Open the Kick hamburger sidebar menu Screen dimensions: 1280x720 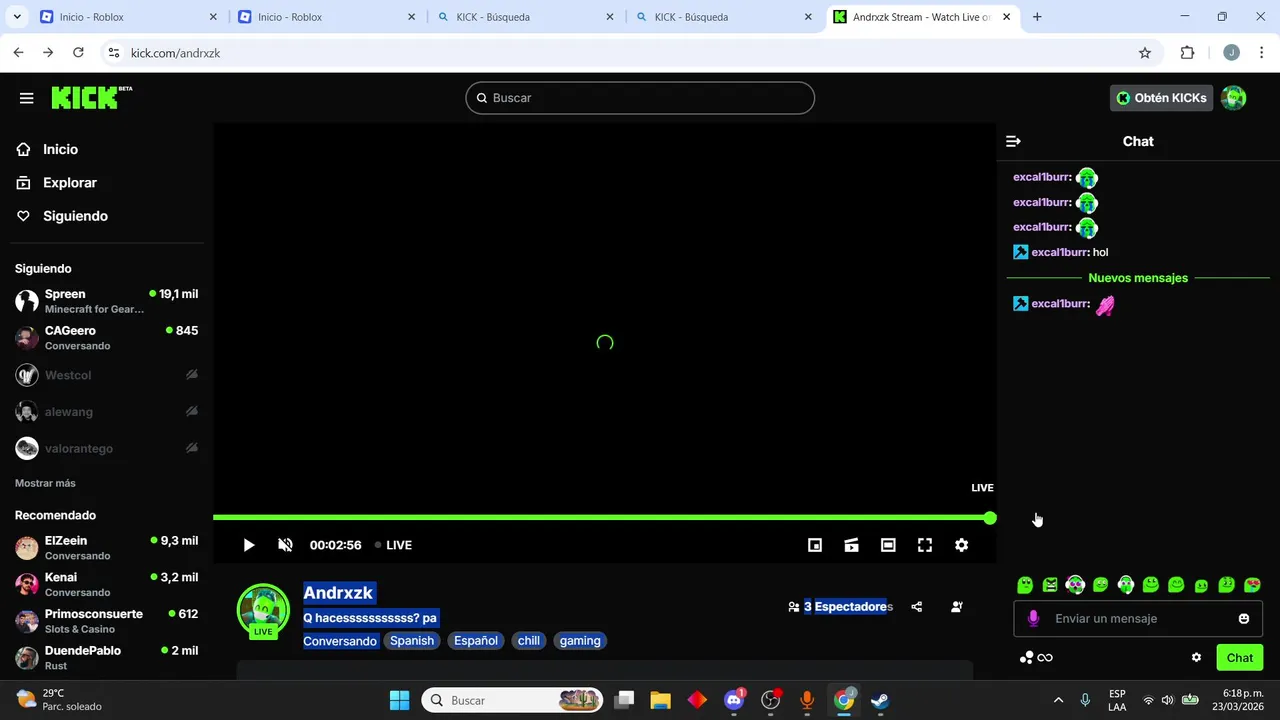pyautogui.click(x=26, y=98)
